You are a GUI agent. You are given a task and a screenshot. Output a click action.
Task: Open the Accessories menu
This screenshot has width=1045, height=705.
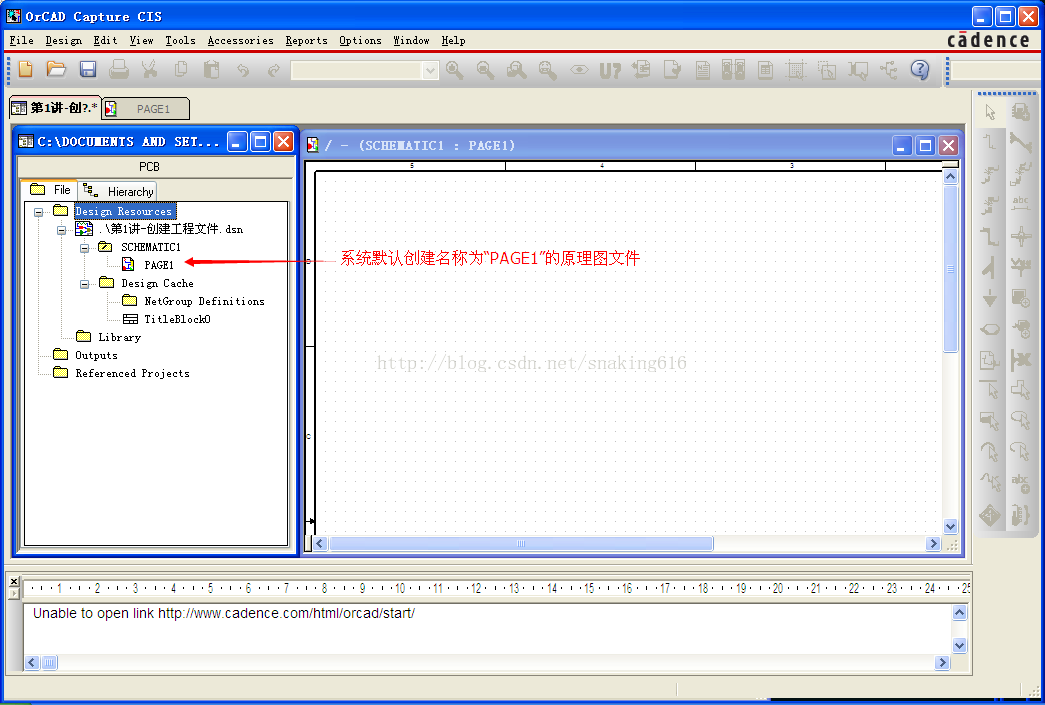pos(240,40)
